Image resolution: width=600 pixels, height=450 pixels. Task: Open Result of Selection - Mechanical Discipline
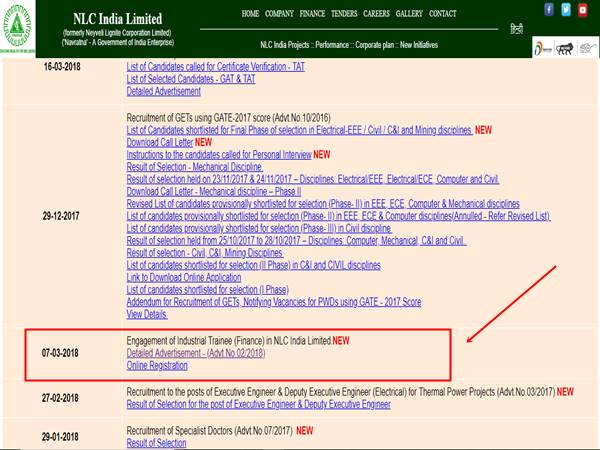point(194,167)
